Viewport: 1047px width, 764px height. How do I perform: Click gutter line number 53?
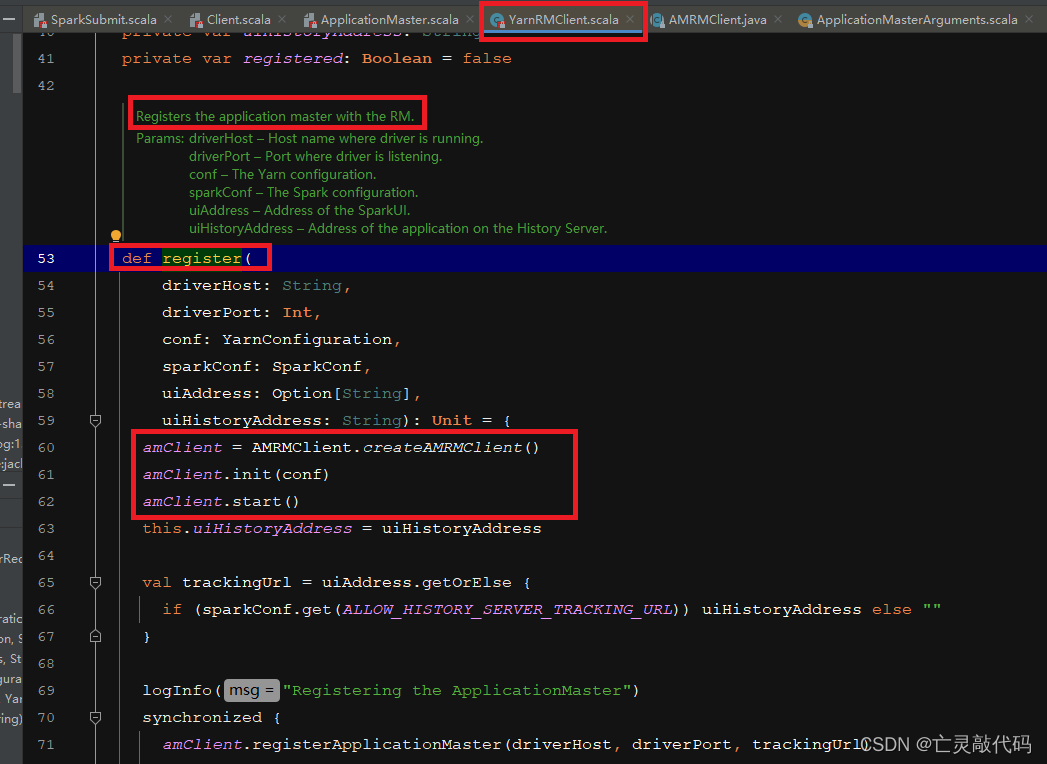click(x=46, y=258)
